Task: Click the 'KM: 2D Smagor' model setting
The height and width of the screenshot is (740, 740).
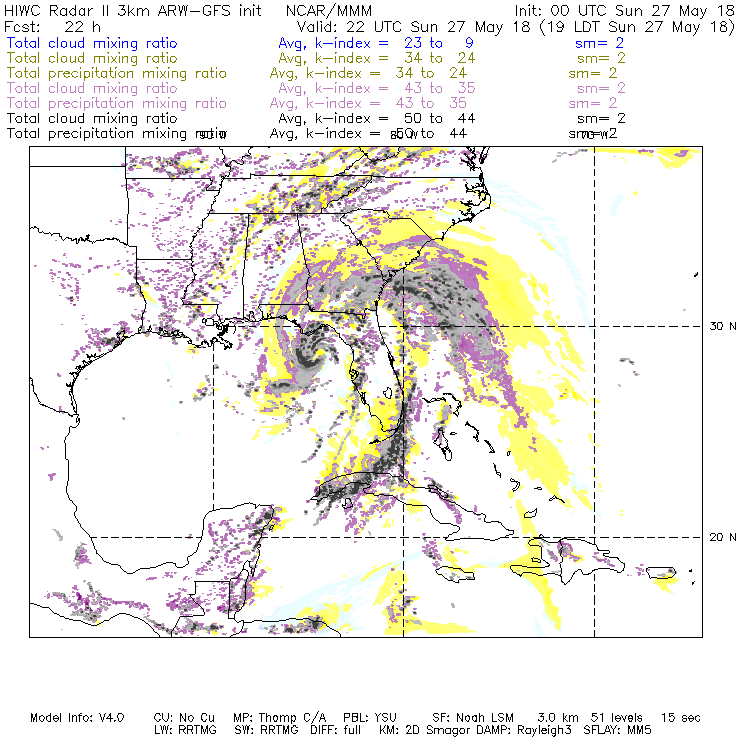Action: tap(425, 730)
